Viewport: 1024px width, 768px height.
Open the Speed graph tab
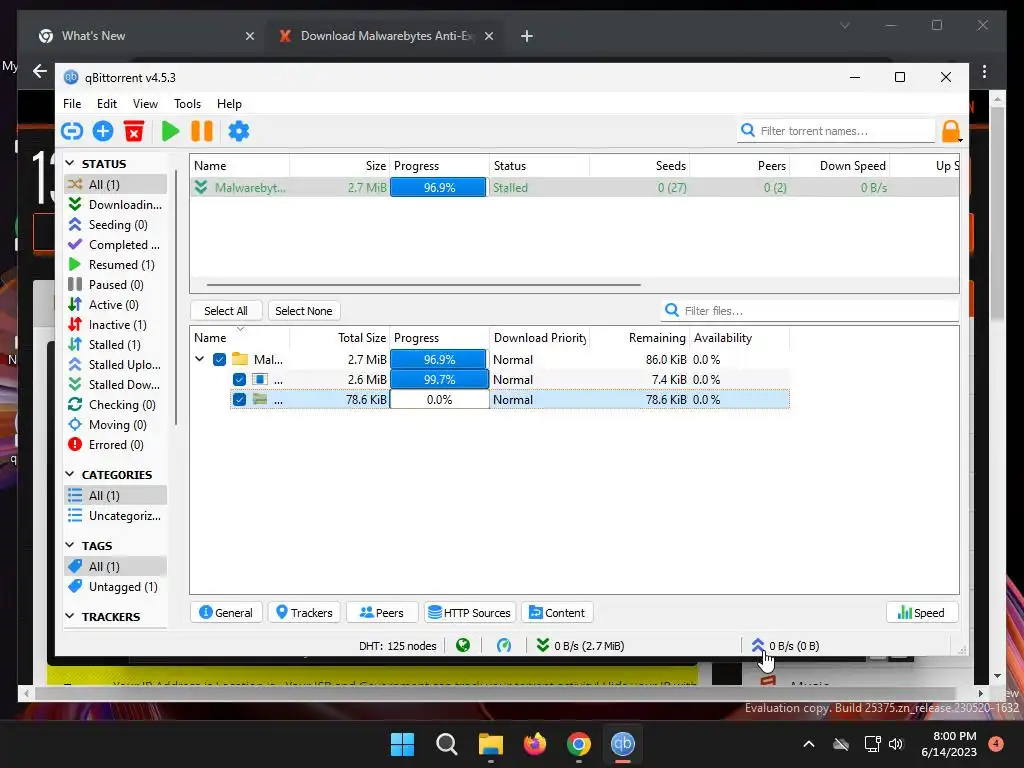tap(921, 613)
